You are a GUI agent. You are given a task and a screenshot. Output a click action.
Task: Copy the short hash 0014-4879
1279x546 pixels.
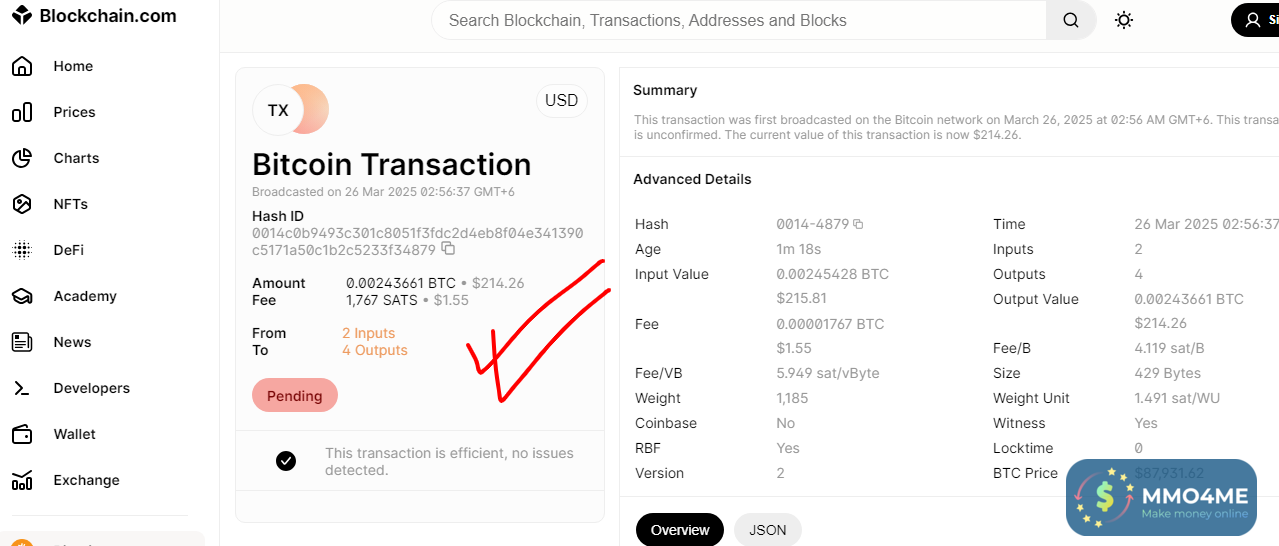pos(858,225)
